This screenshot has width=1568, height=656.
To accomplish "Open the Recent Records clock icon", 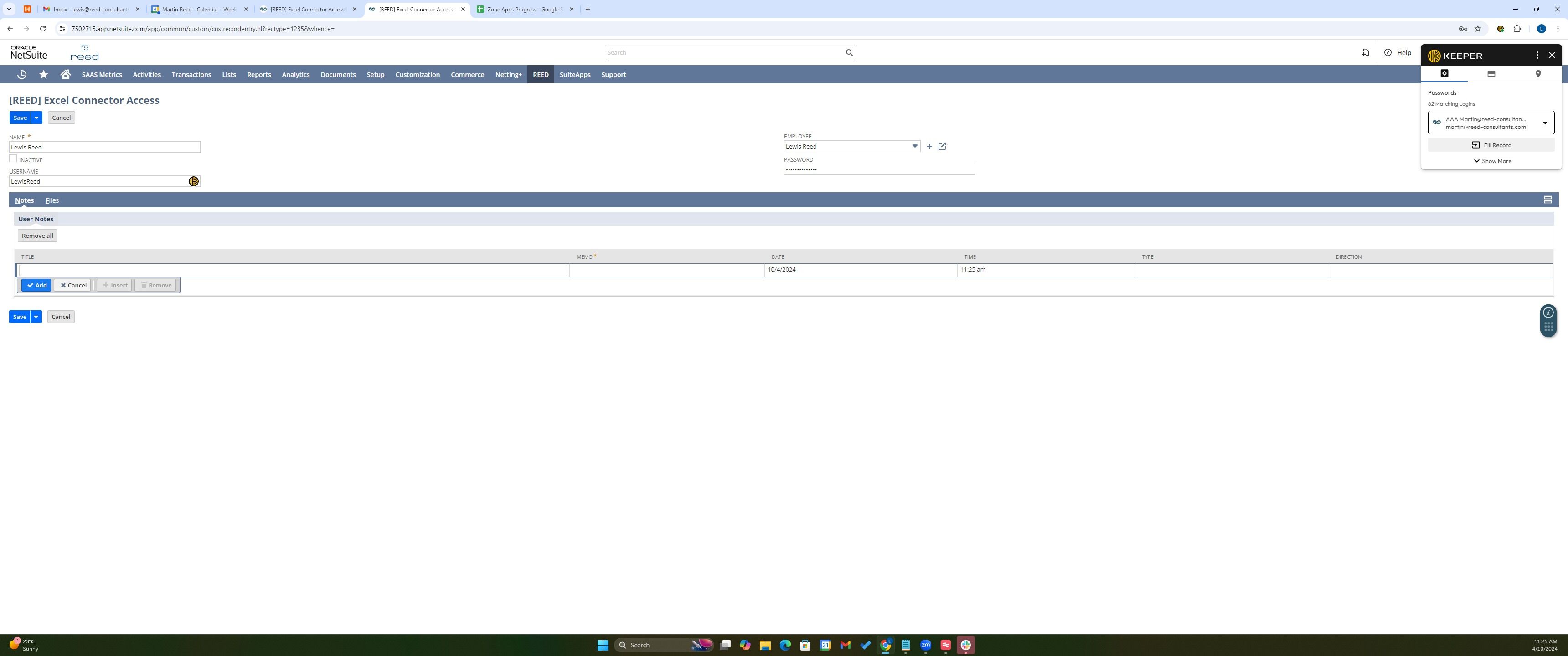I will 22,74.
